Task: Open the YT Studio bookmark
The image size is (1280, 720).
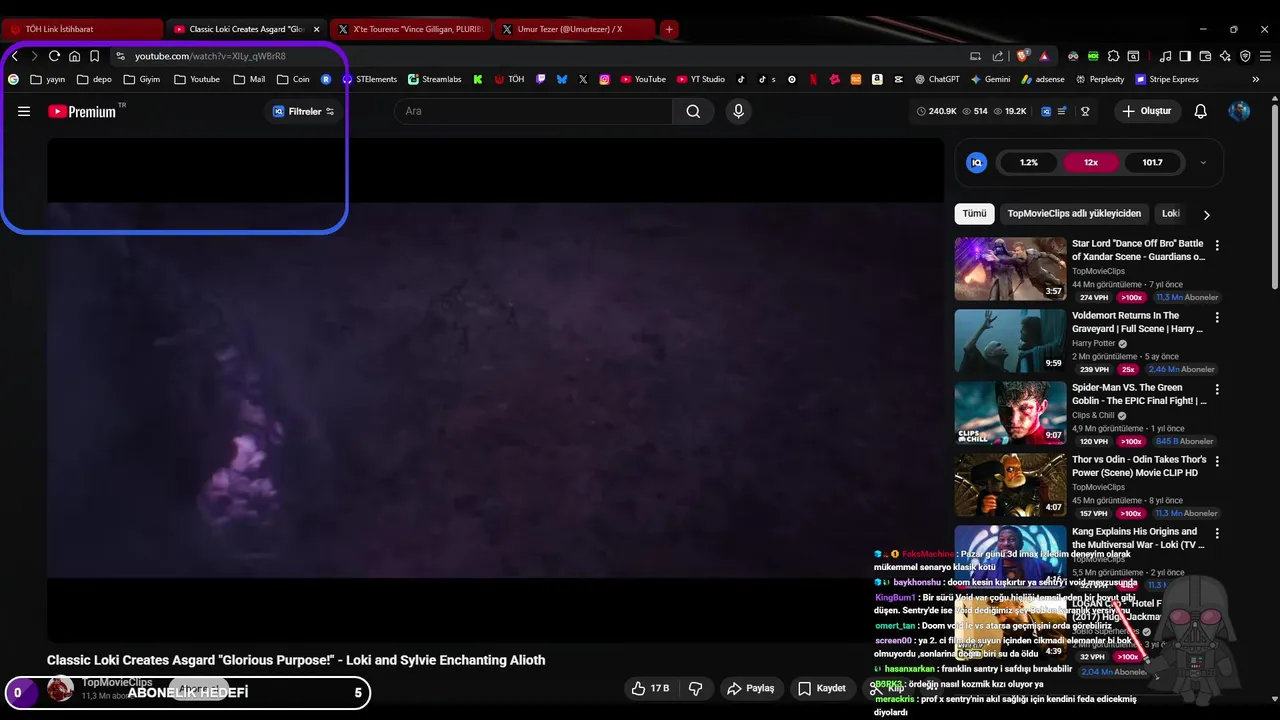Action: [699, 79]
